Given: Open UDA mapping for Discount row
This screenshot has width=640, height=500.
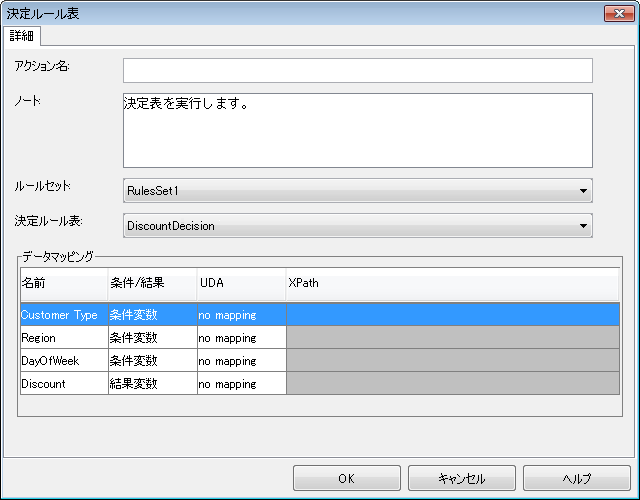Looking at the screenshot, I should pos(242,383).
